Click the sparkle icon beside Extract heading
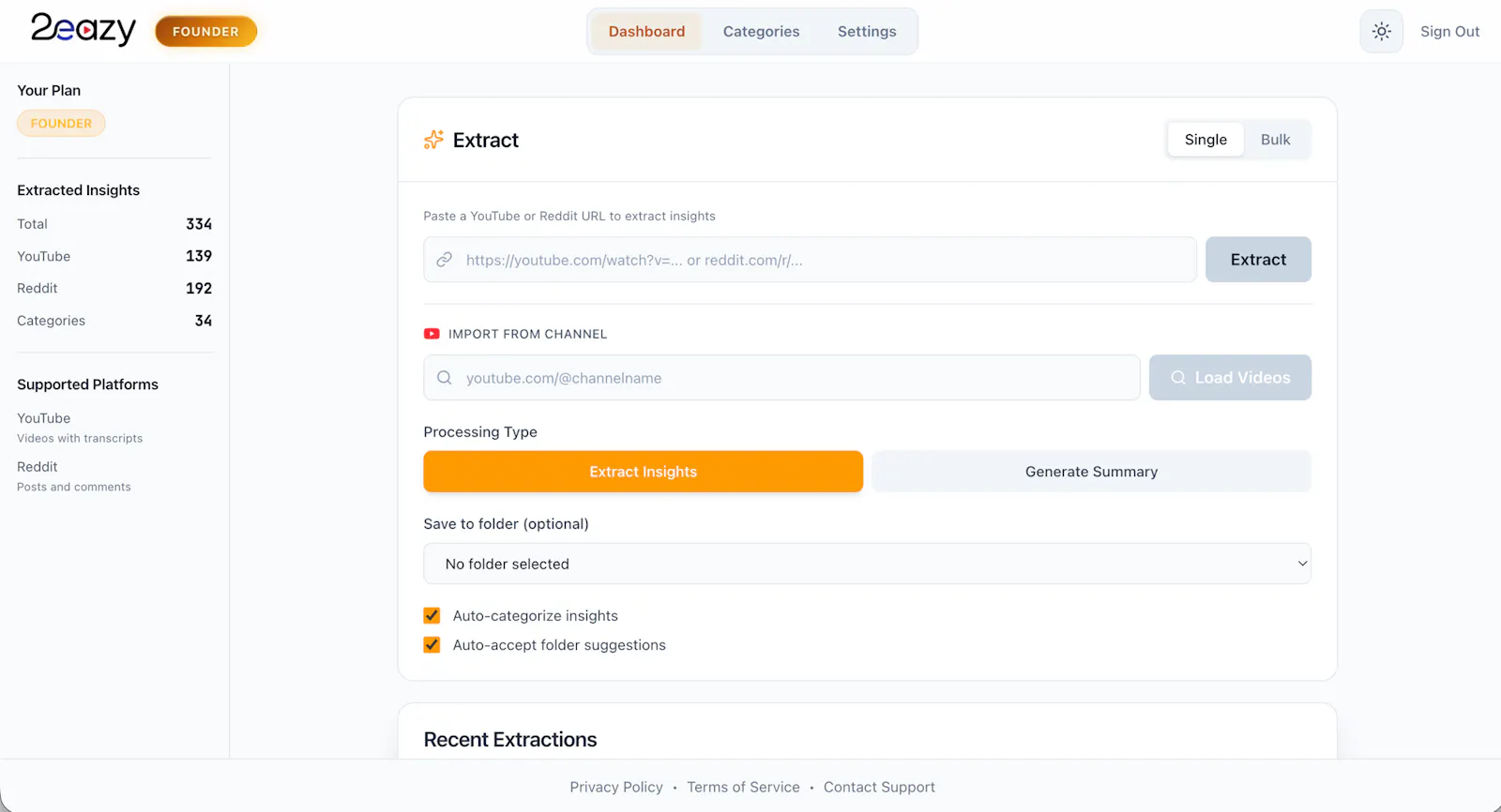Viewport: 1501px width, 812px height. [433, 140]
